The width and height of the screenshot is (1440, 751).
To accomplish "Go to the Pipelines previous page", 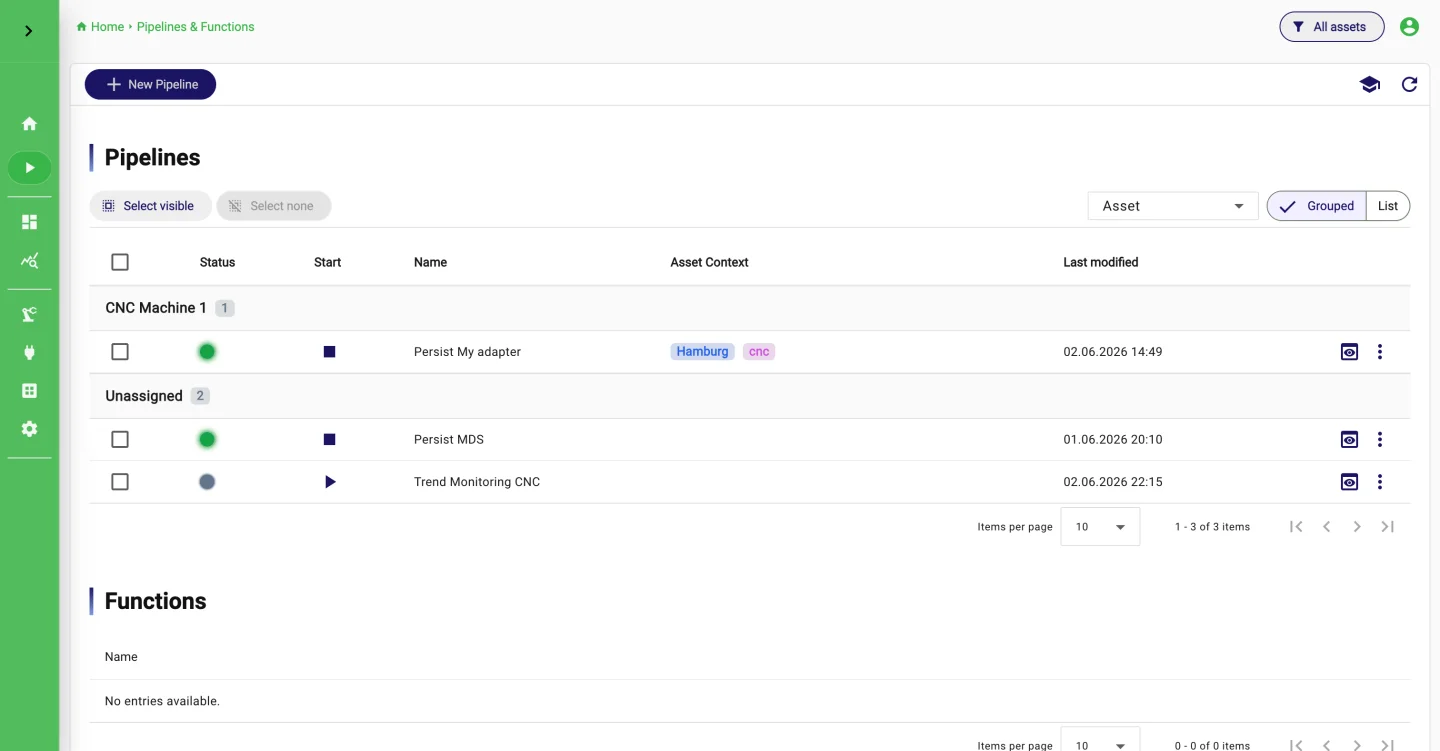I will (1326, 527).
